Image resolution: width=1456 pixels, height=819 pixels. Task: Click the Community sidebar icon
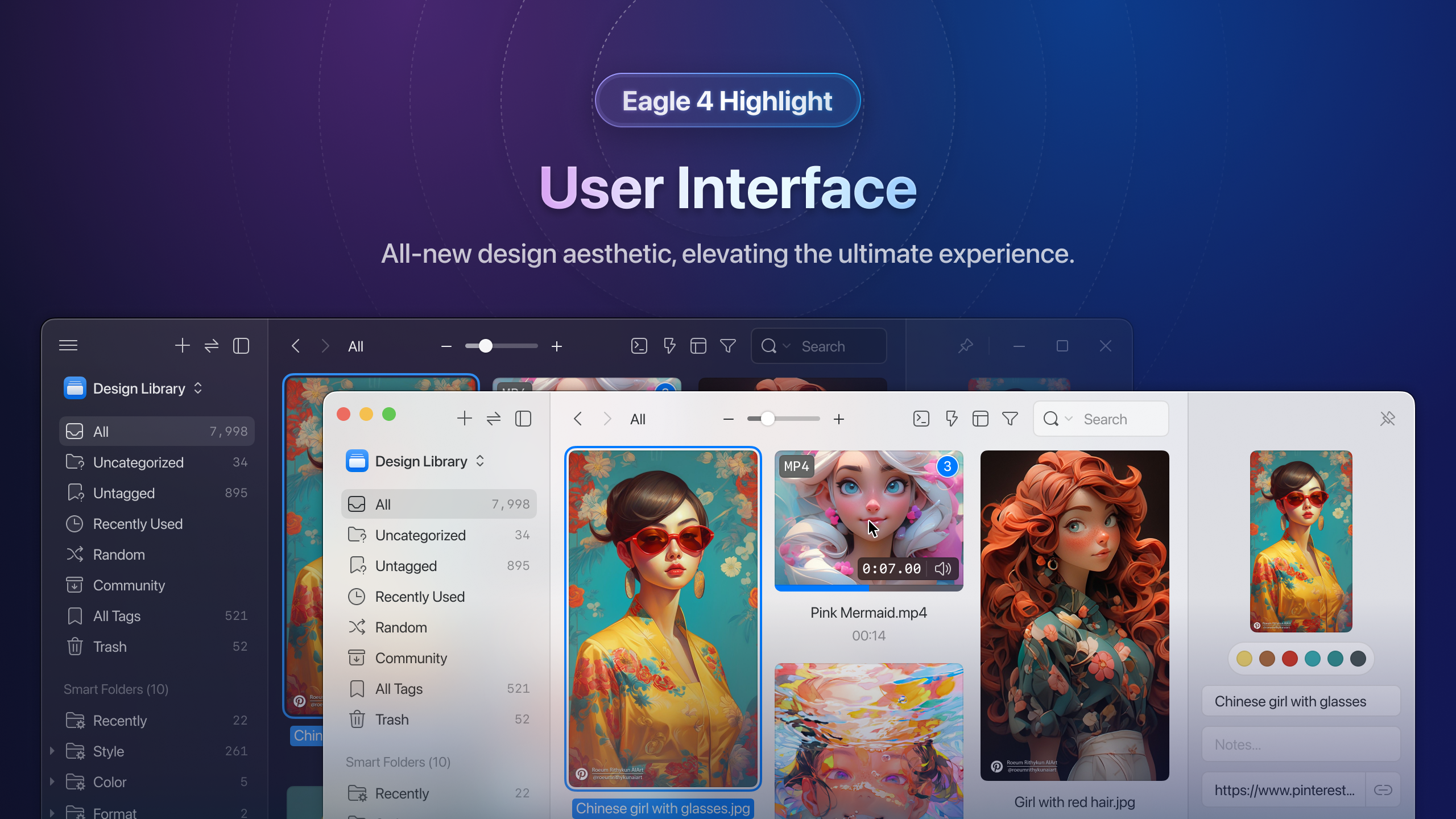pos(357,658)
